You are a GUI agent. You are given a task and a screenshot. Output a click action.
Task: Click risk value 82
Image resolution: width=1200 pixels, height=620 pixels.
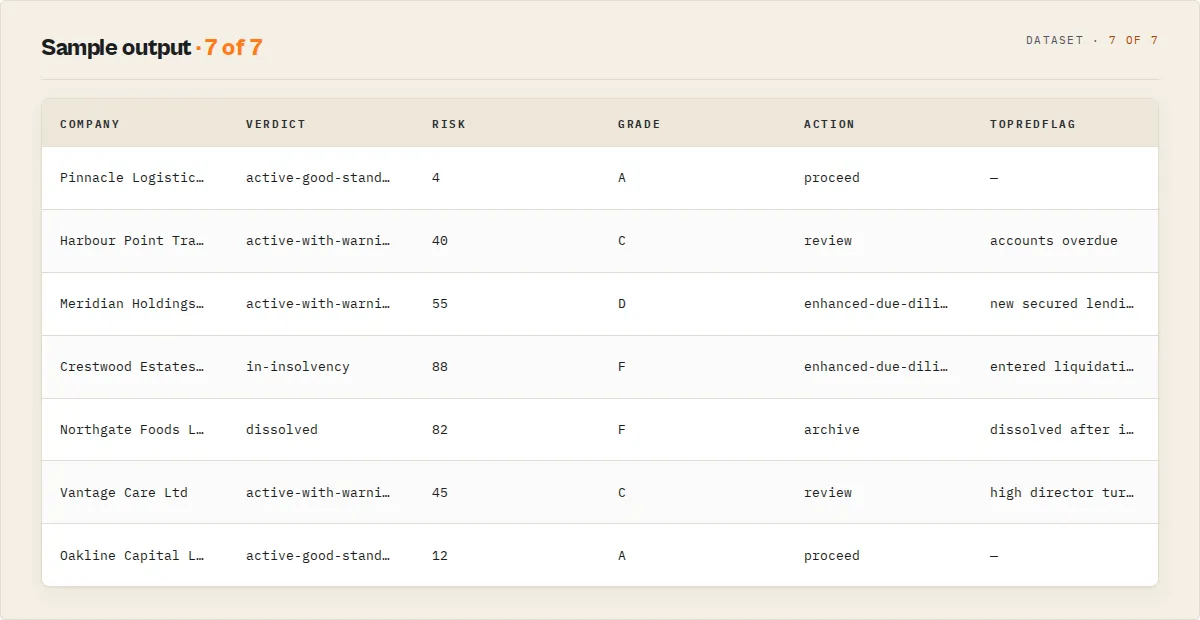[440, 430]
